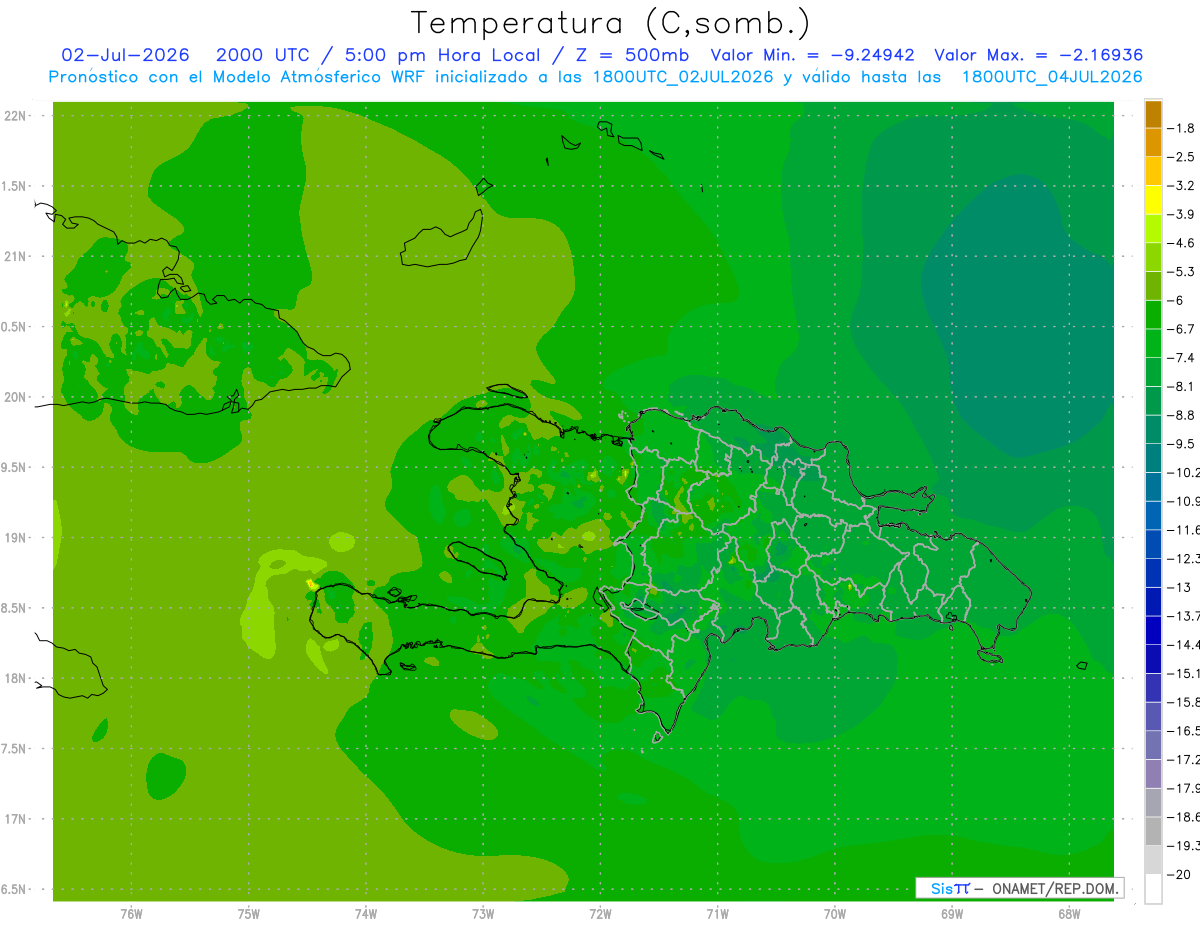
Task: Click the "Valor Min. = -9.24942" readout
Action: 812,55
